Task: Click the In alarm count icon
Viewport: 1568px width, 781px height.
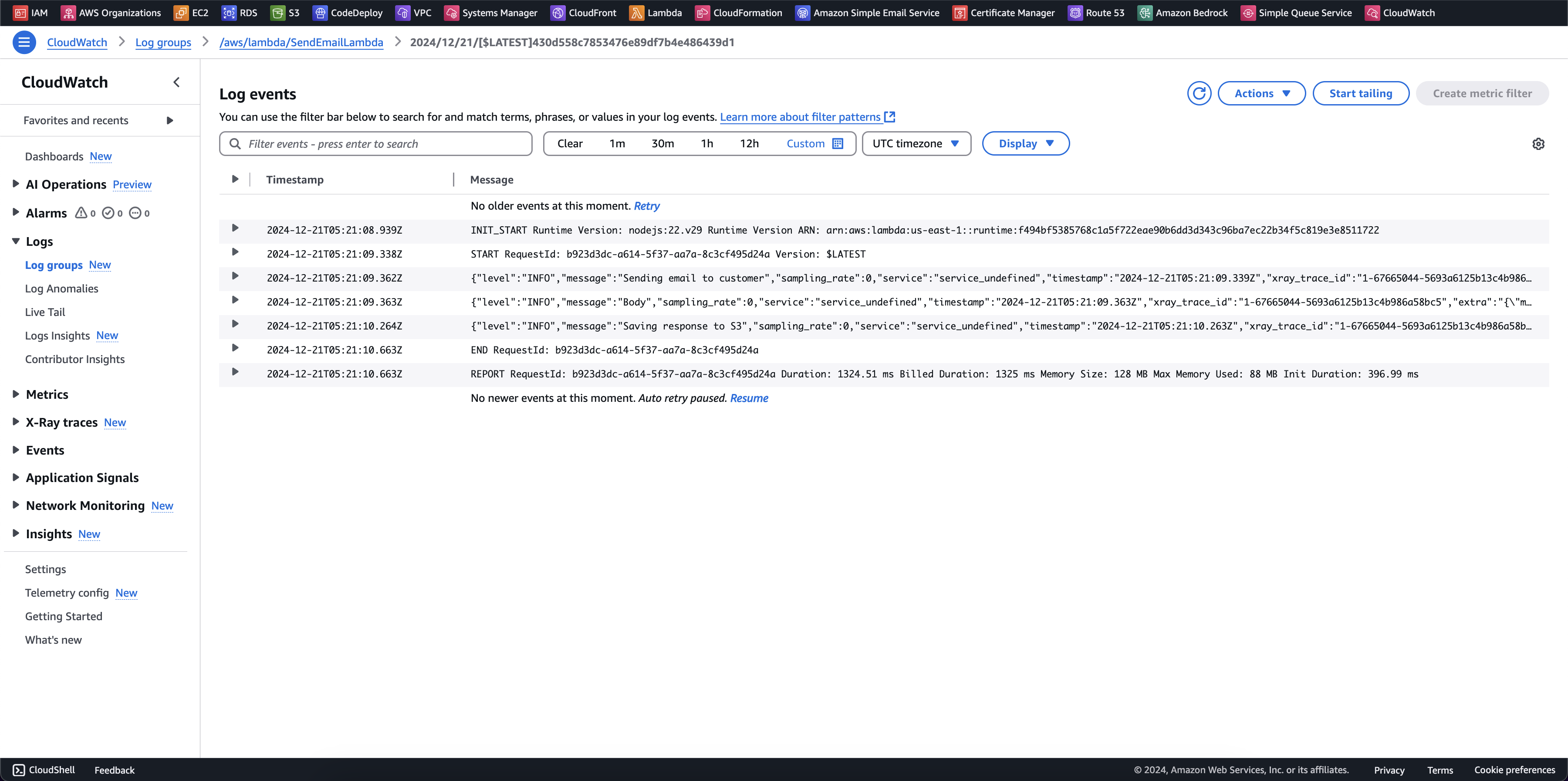Action: [x=81, y=213]
